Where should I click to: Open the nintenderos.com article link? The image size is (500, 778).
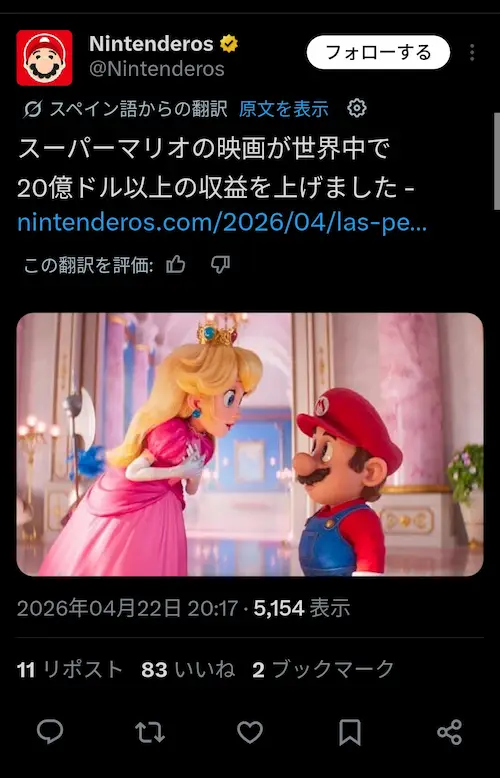(222, 223)
